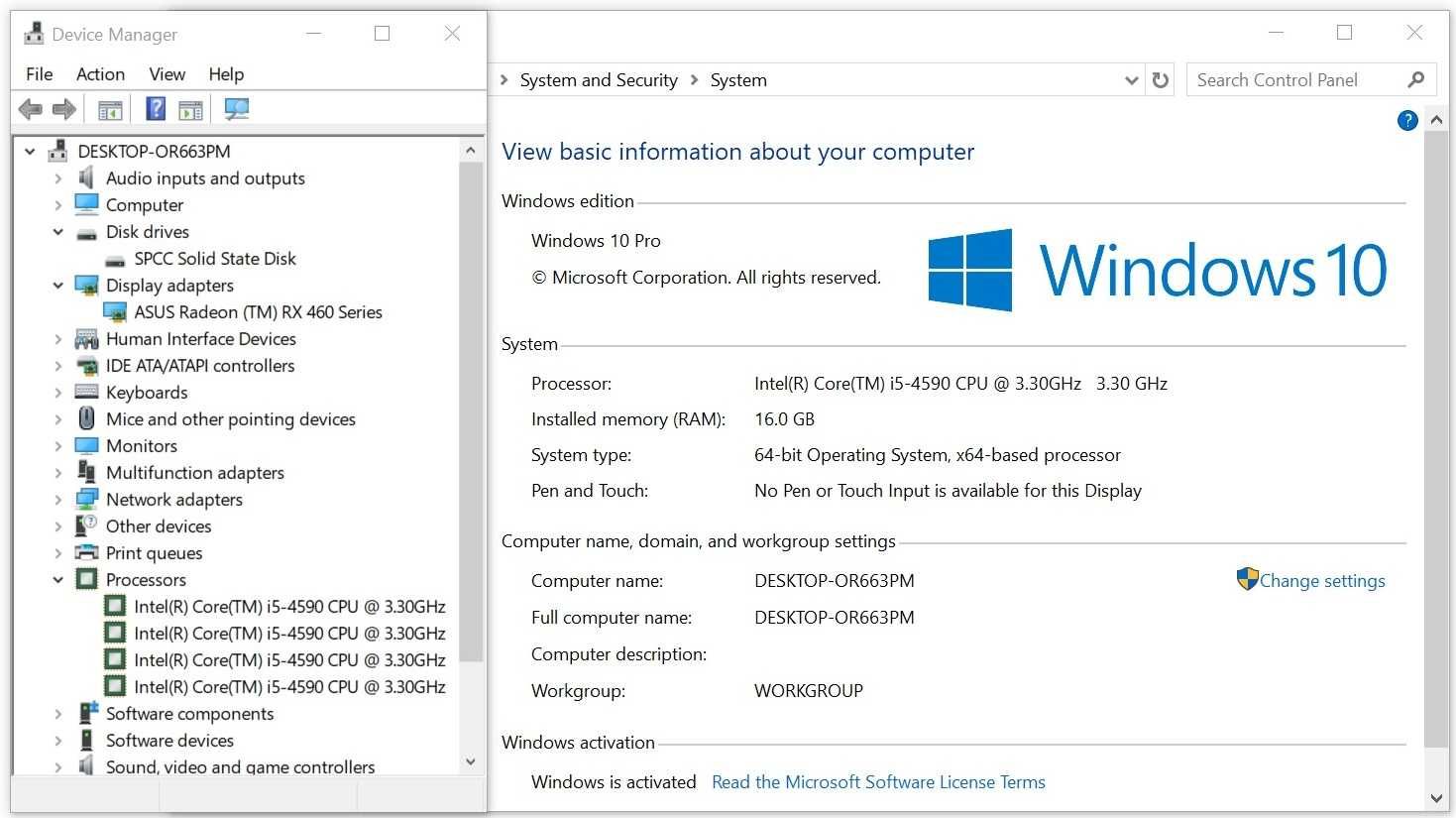Viewport: 1456px width, 818px height.
Task: Select the Monitors tree row
Action: (142, 446)
